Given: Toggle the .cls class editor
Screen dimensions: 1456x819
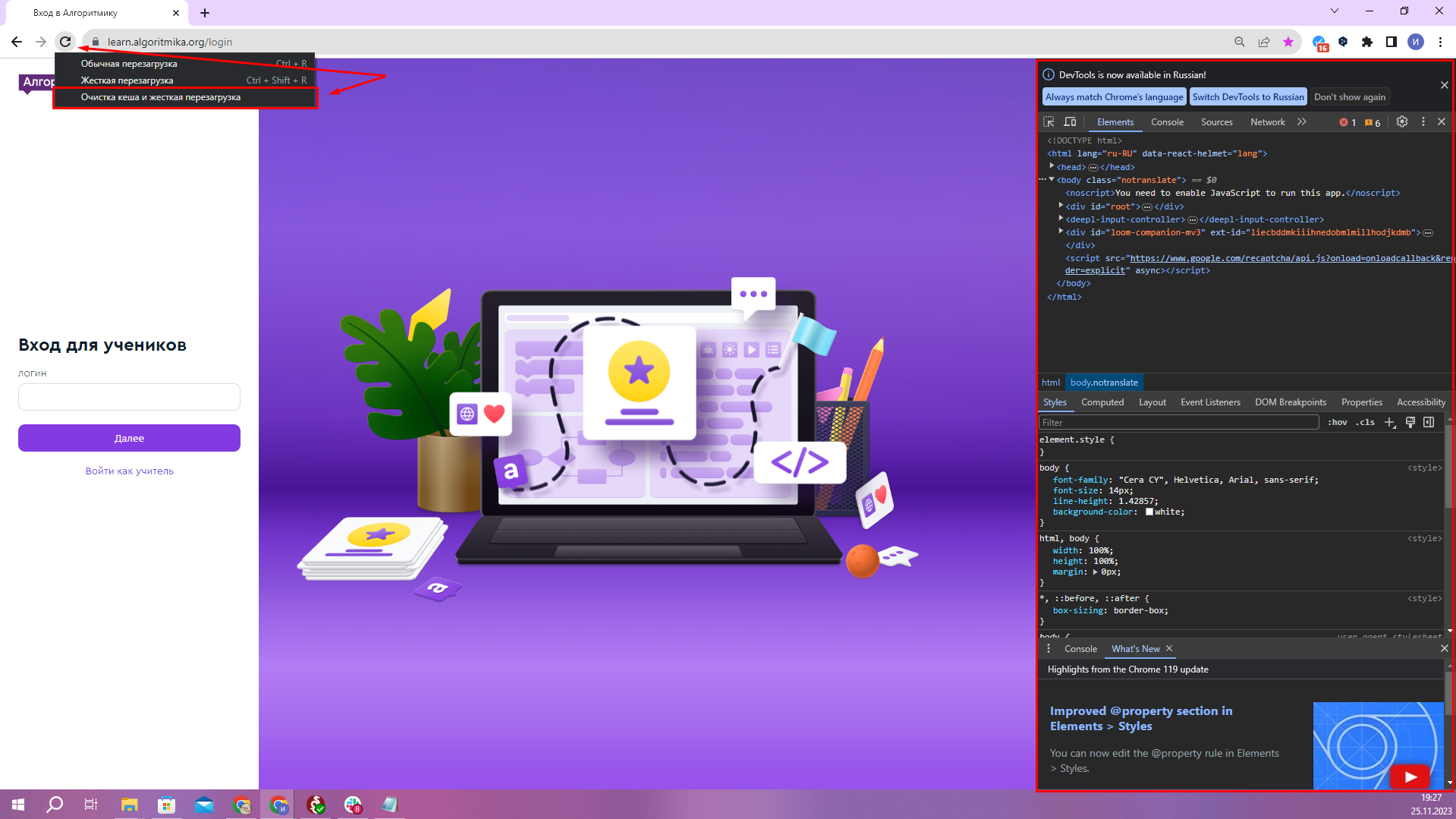Looking at the screenshot, I should coord(1365,422).
